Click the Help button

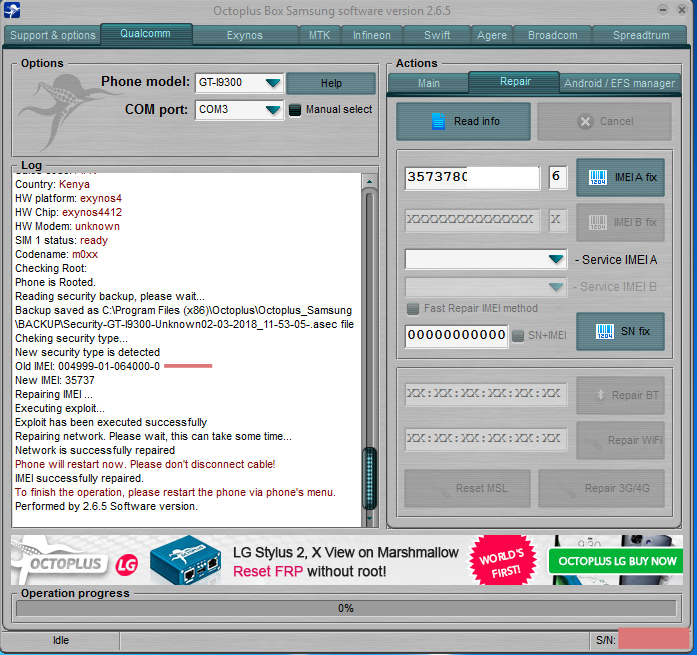(331, 83)
